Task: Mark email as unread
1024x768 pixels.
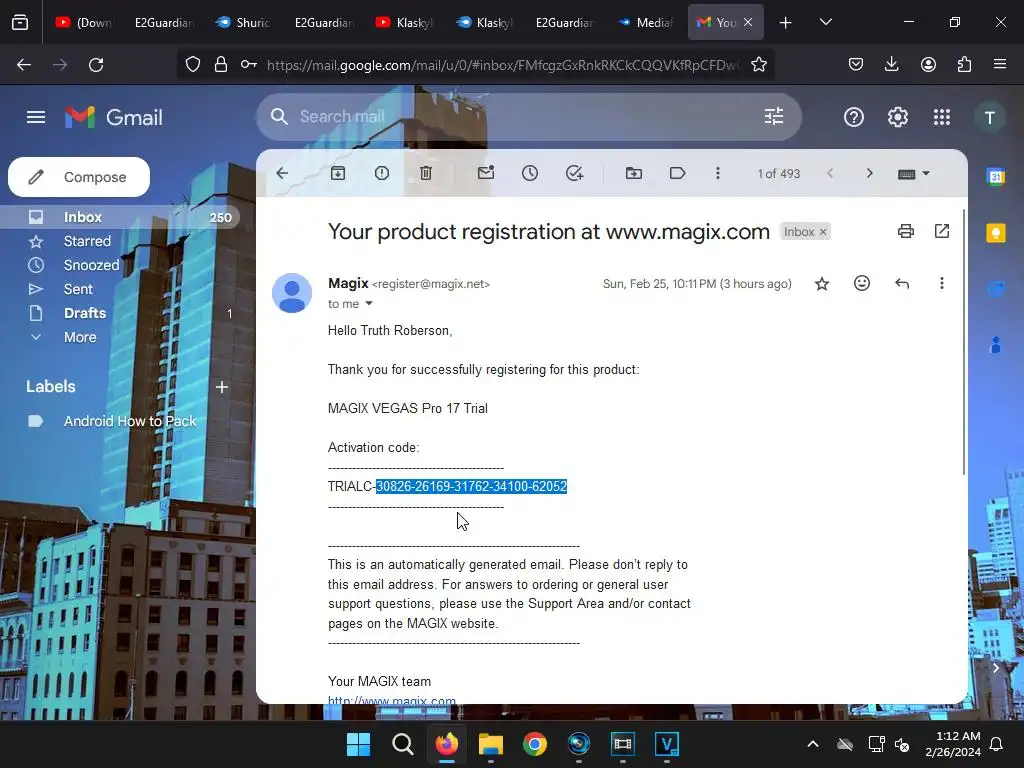Action: (x=486, y=173)
